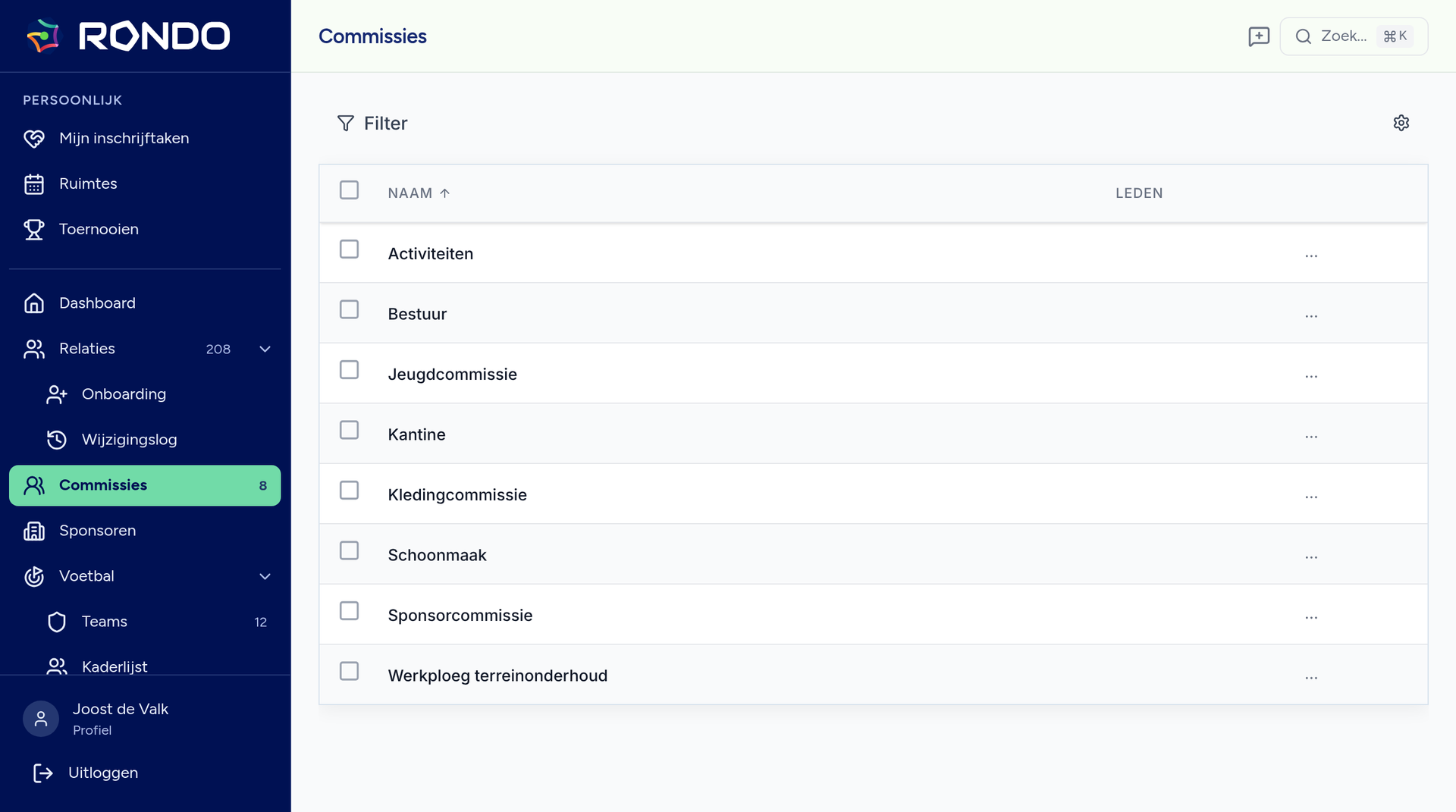Image resolution: width=1456 pixels, height=812 pixels.
Task: Click Joost de Valk avatar icon
Action: pyautogui.click(x=41, y=719)
